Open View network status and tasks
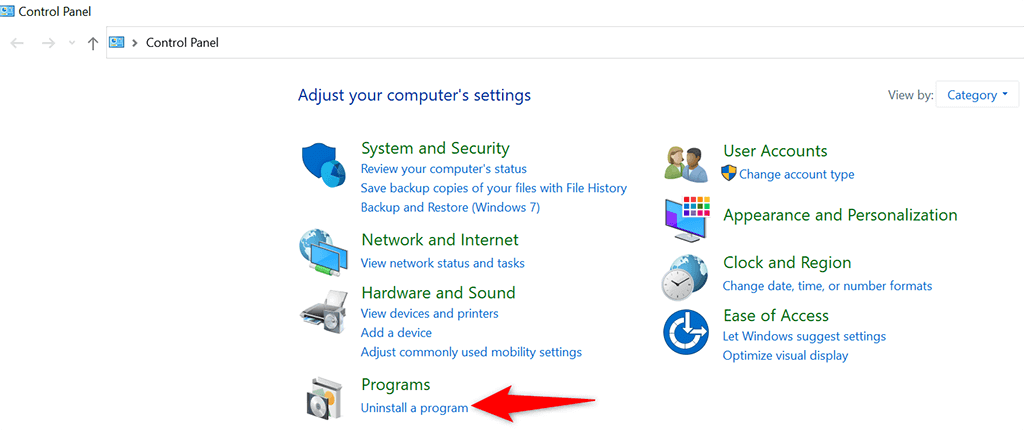1024x430 pixels. pyautogui.click(x=442, y=263)
